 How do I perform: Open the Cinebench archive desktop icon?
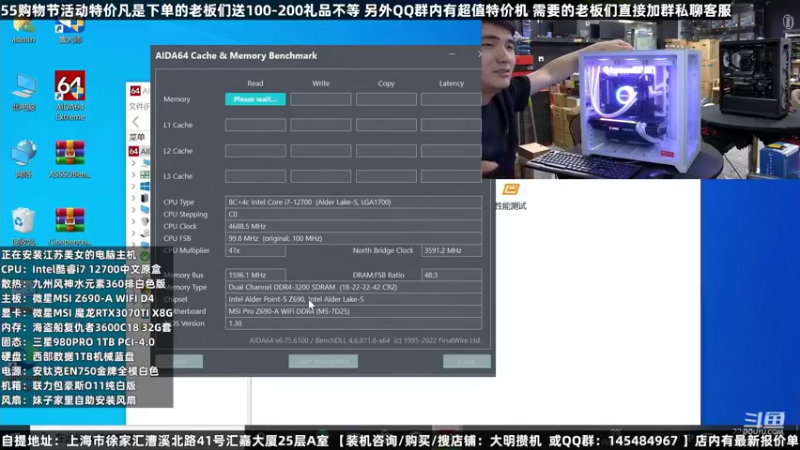click(x=70, y=226)
